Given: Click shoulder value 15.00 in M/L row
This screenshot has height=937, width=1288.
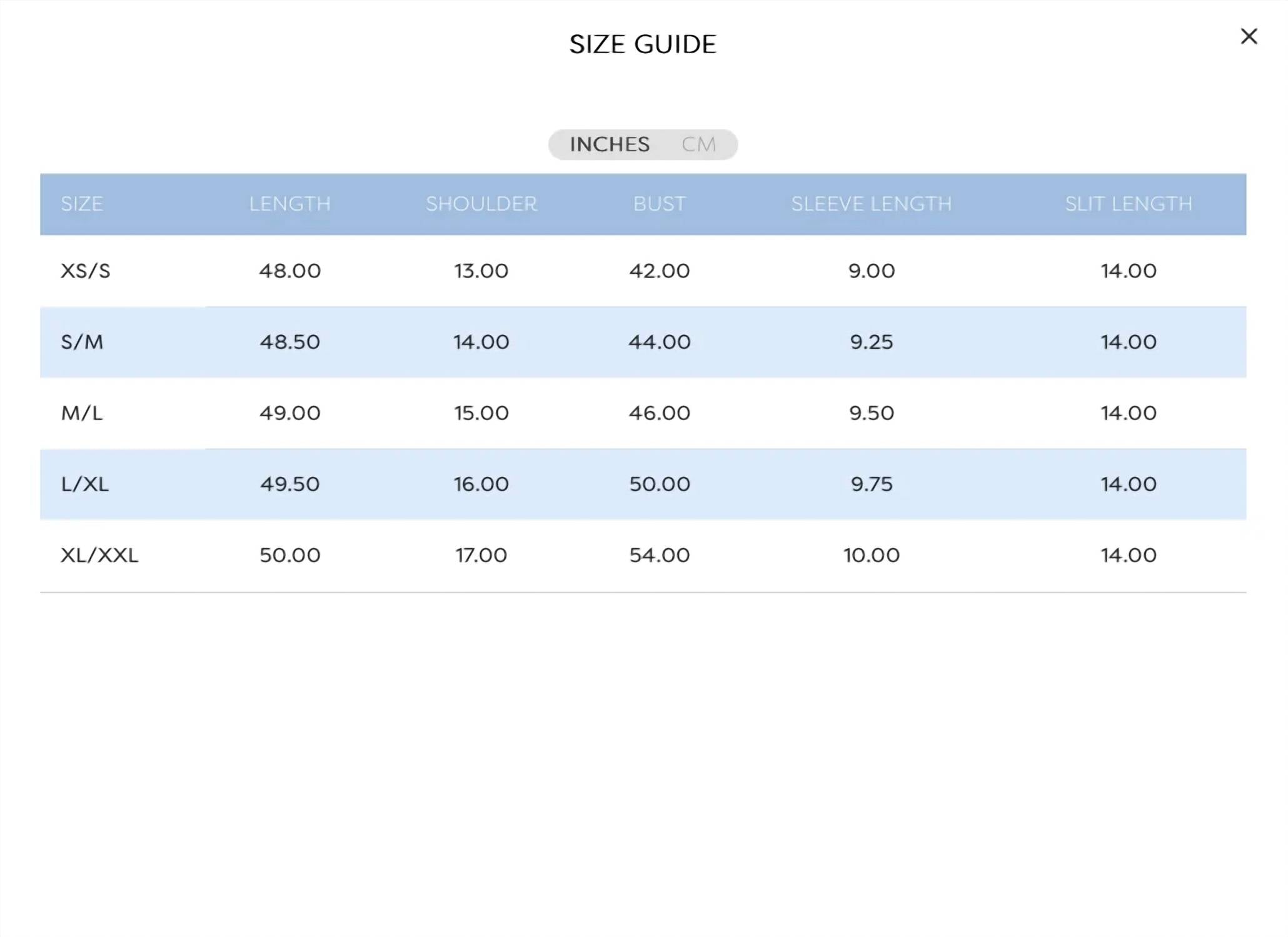Looking at the screenshot, I should pyautogui.click(x=481, y=413).
